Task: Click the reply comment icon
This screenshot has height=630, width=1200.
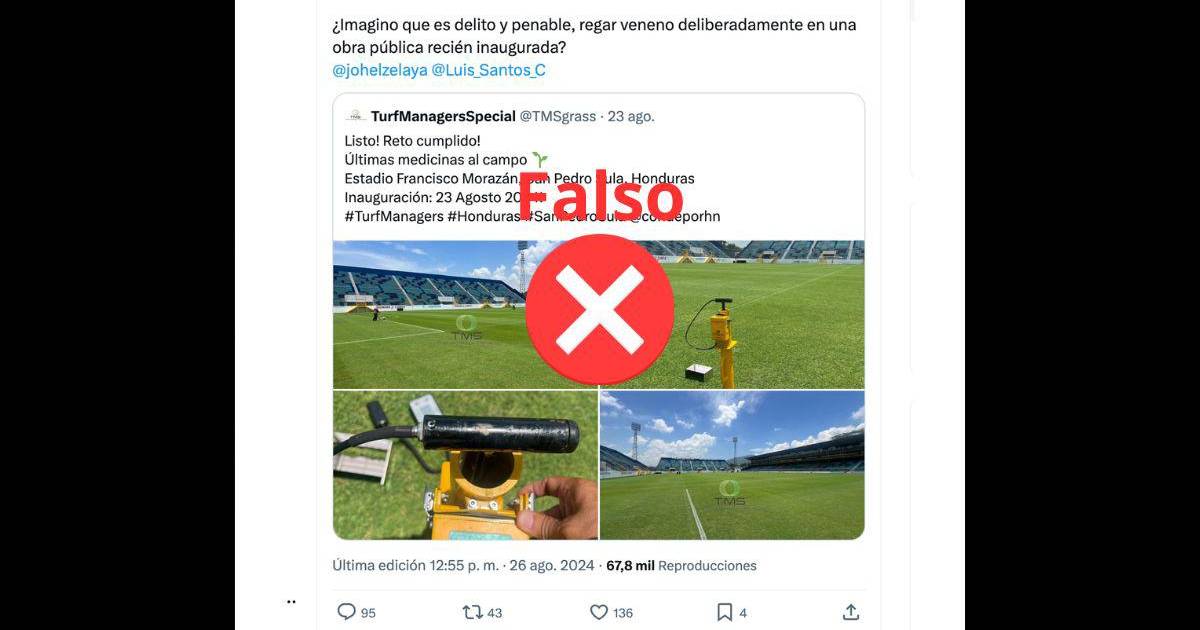Action: 347,612
